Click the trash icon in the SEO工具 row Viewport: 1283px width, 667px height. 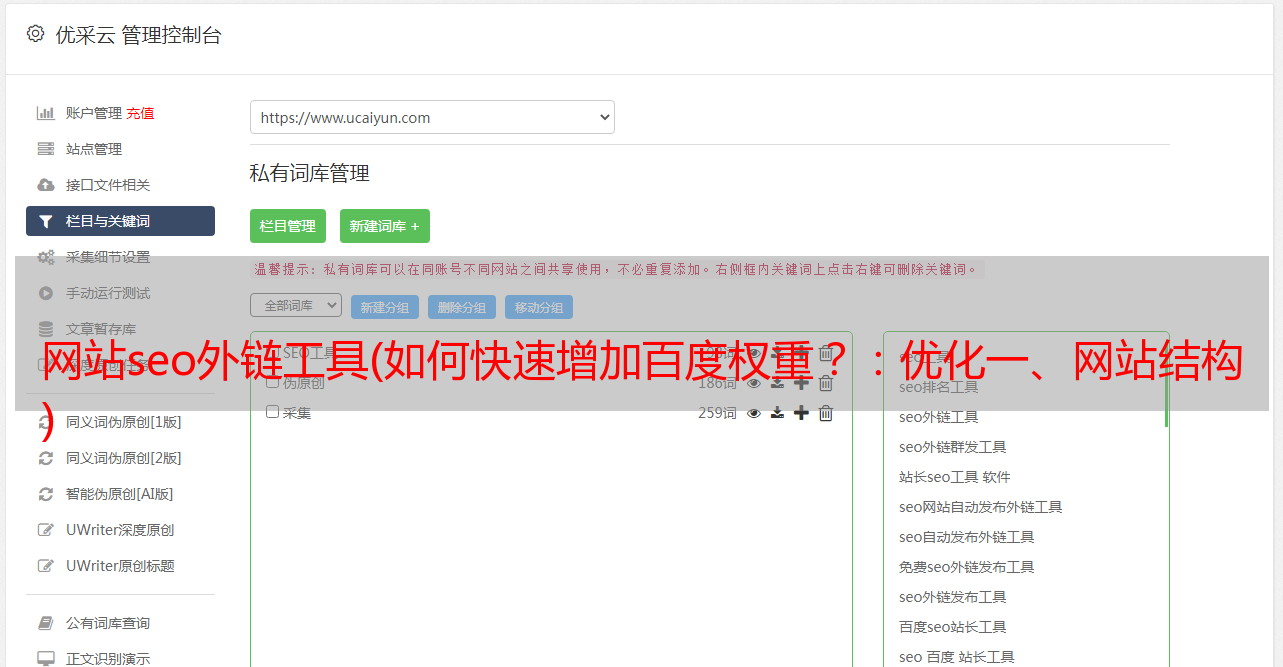826,353
